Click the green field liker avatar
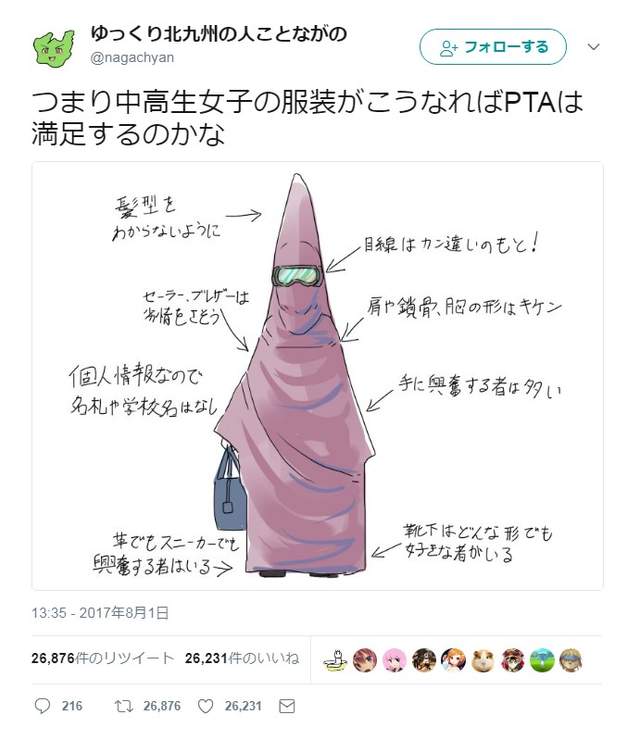 click(x=542, y=660)
